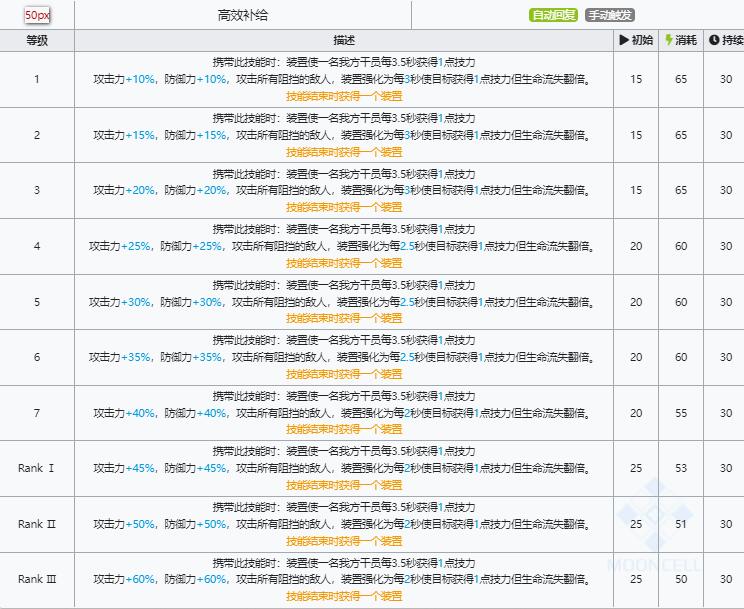This screenshot has width=744, height=609.
Task: Click the 攻击力+25% description line
Action: point(344,246)
